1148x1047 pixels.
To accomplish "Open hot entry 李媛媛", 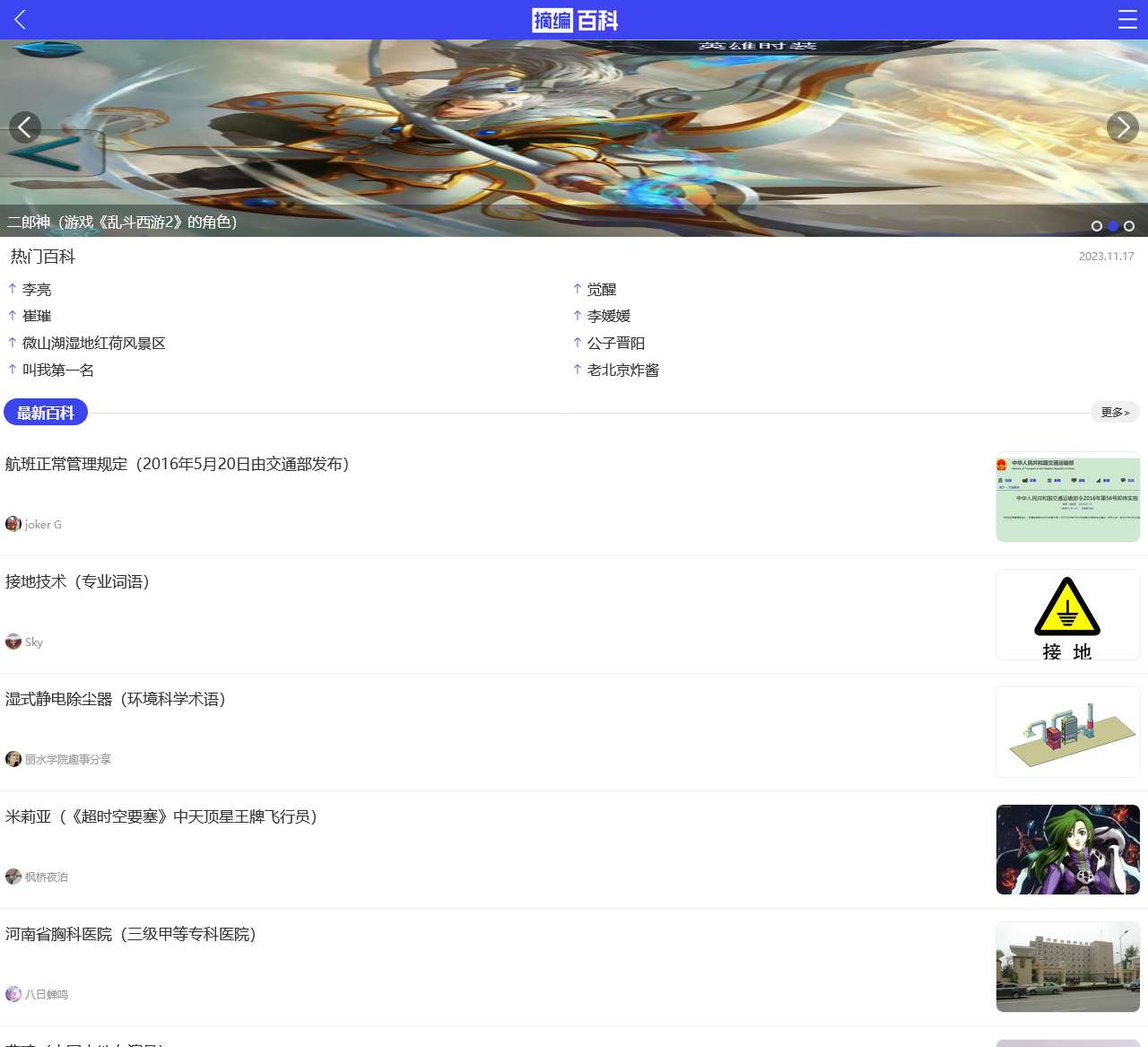I will click(609, 316).
